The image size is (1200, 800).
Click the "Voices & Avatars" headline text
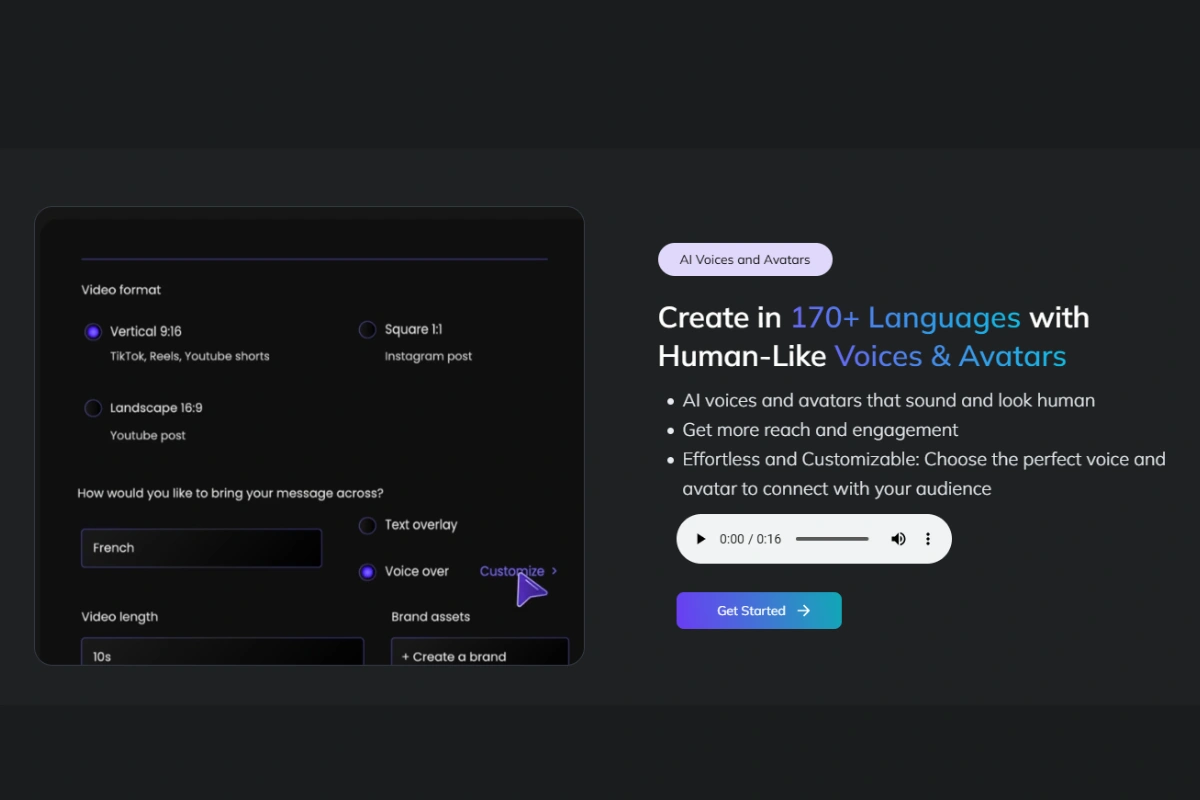tap(951, 356)
